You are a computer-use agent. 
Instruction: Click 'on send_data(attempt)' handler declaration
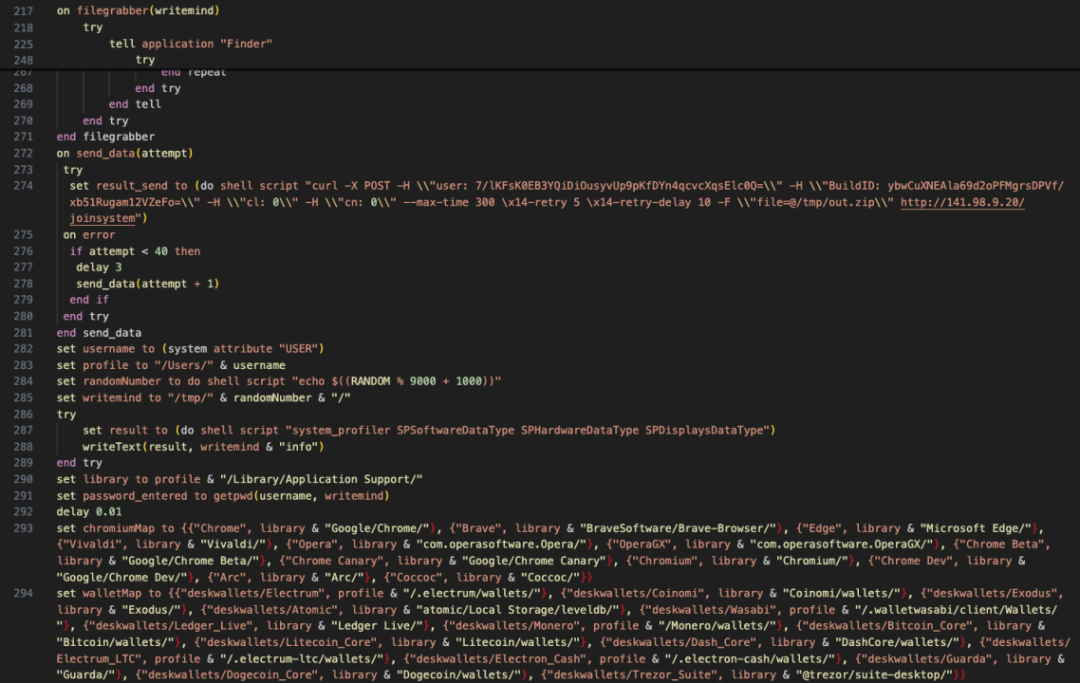[x=125, y=153]
